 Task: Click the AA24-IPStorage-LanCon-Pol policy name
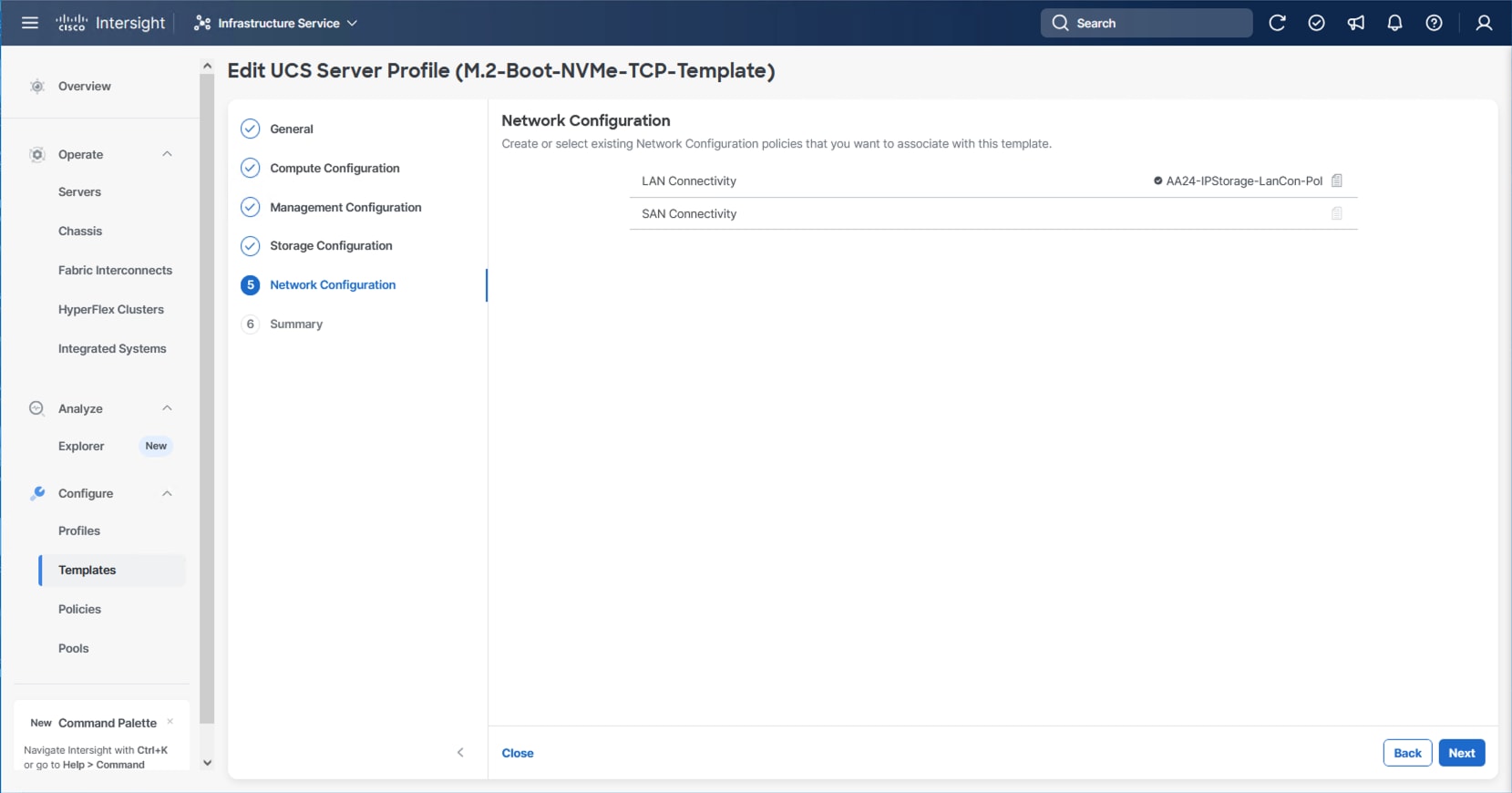pos(1244,181)
